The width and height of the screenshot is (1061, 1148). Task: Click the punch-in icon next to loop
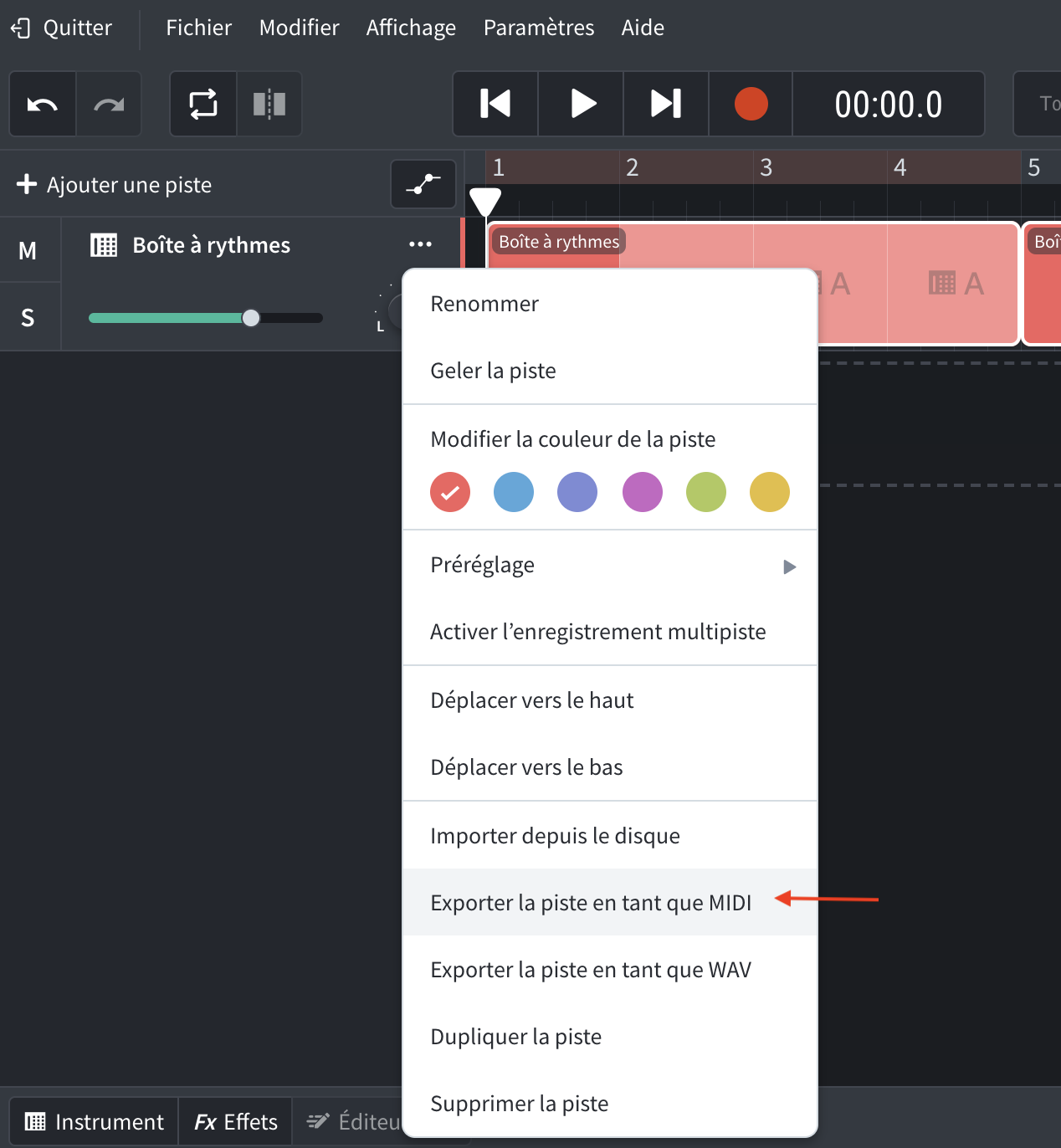pyautogui.click(x=269, y=104)
